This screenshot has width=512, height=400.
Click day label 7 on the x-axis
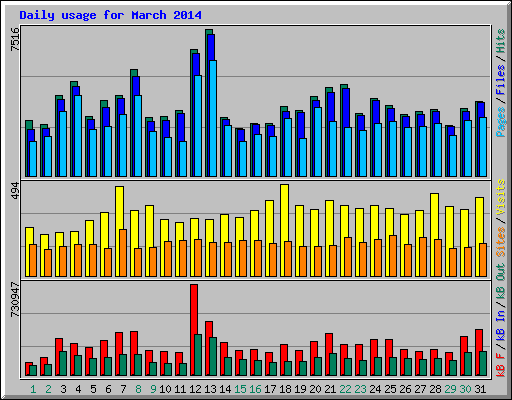[x=123, y=389]
